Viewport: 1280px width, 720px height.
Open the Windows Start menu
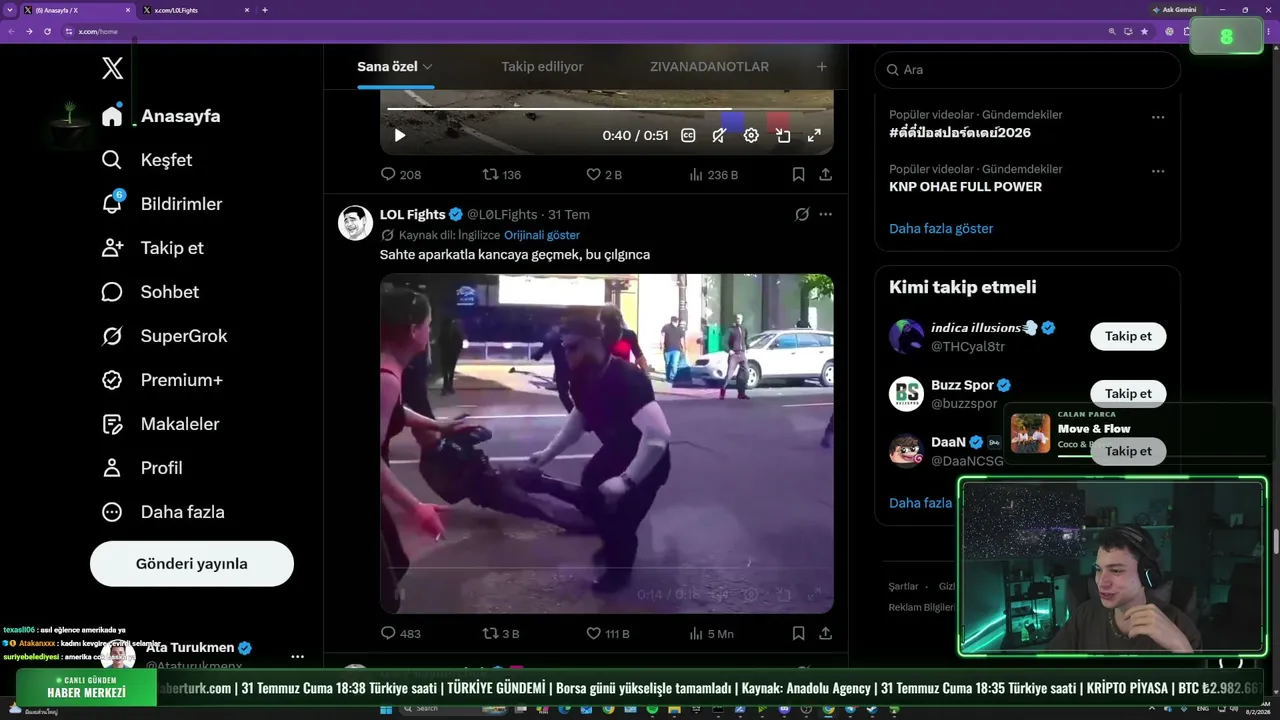coord(386,709)
